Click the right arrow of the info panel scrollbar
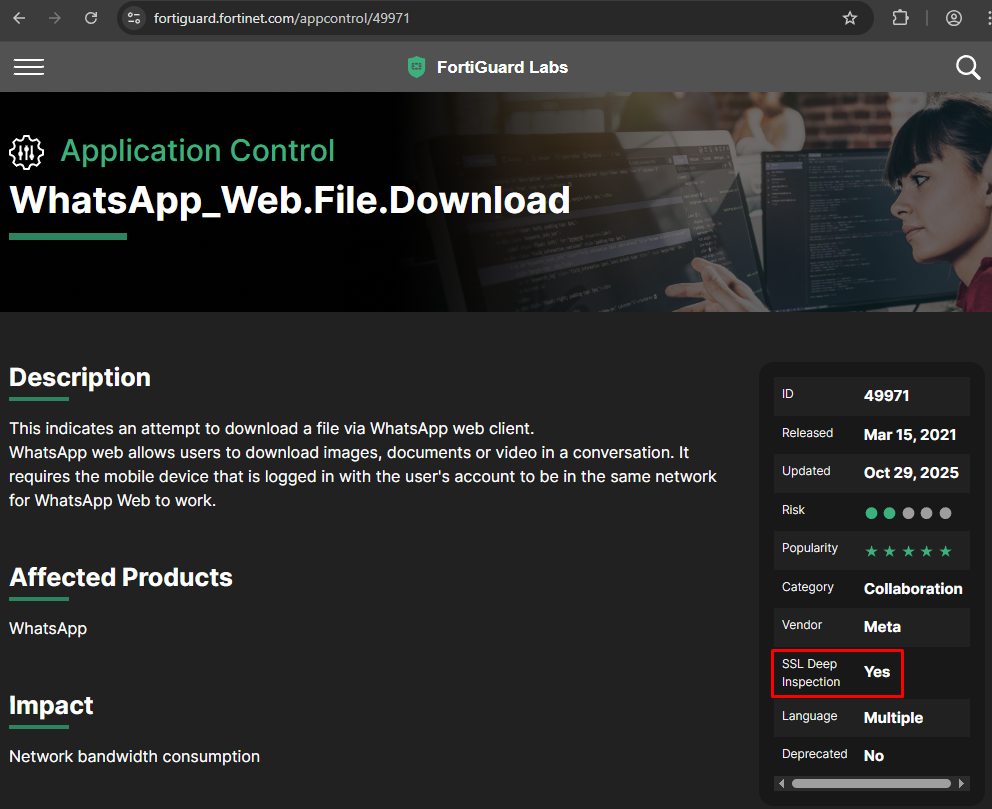 [961, 784]
